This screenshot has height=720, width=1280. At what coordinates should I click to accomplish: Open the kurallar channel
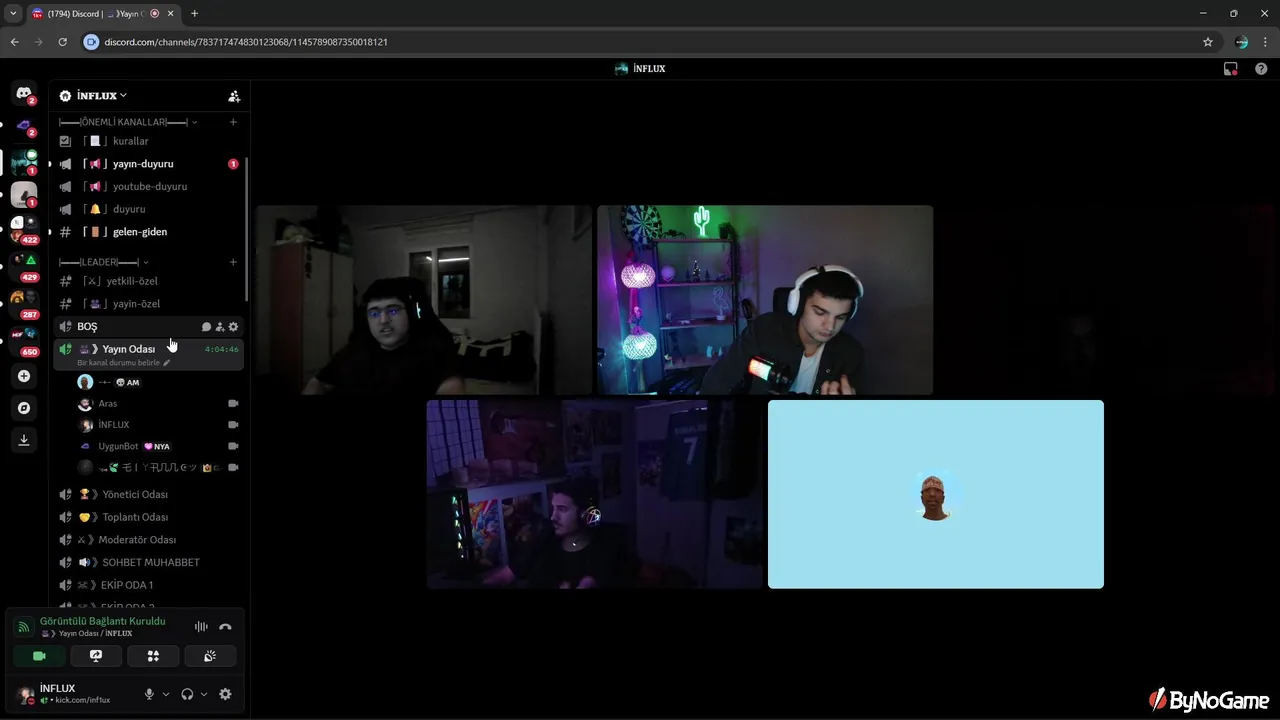148,141
